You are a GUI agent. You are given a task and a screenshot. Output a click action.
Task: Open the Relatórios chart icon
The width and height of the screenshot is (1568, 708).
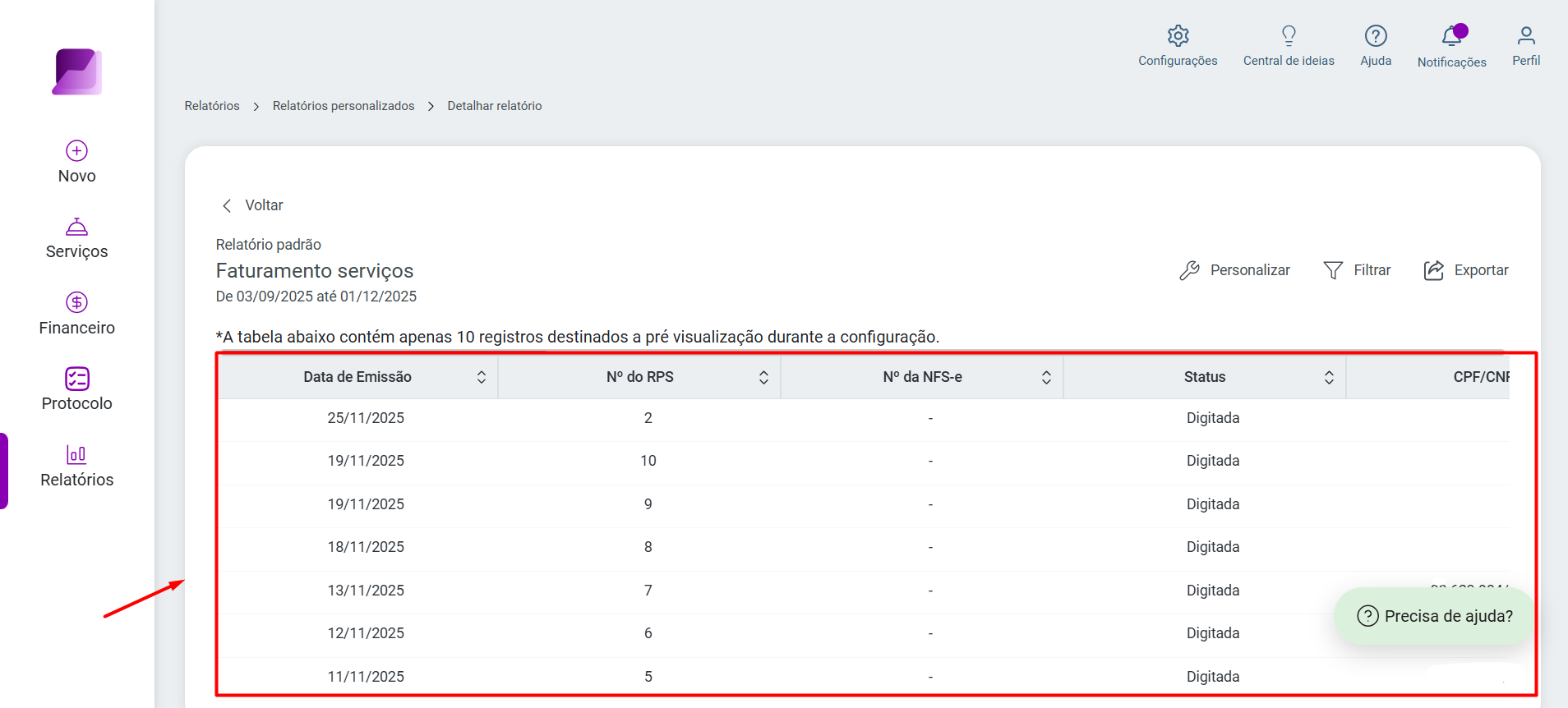77,454
